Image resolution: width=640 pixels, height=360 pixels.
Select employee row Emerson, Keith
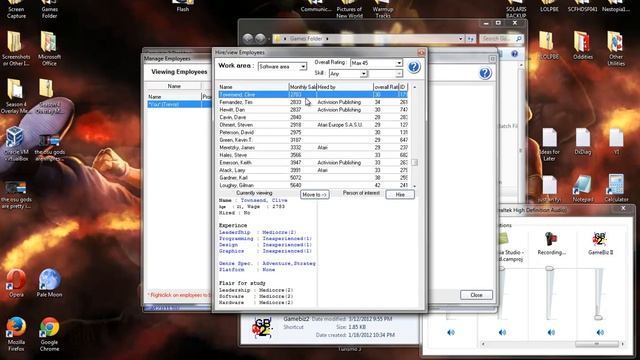(312, 162)
